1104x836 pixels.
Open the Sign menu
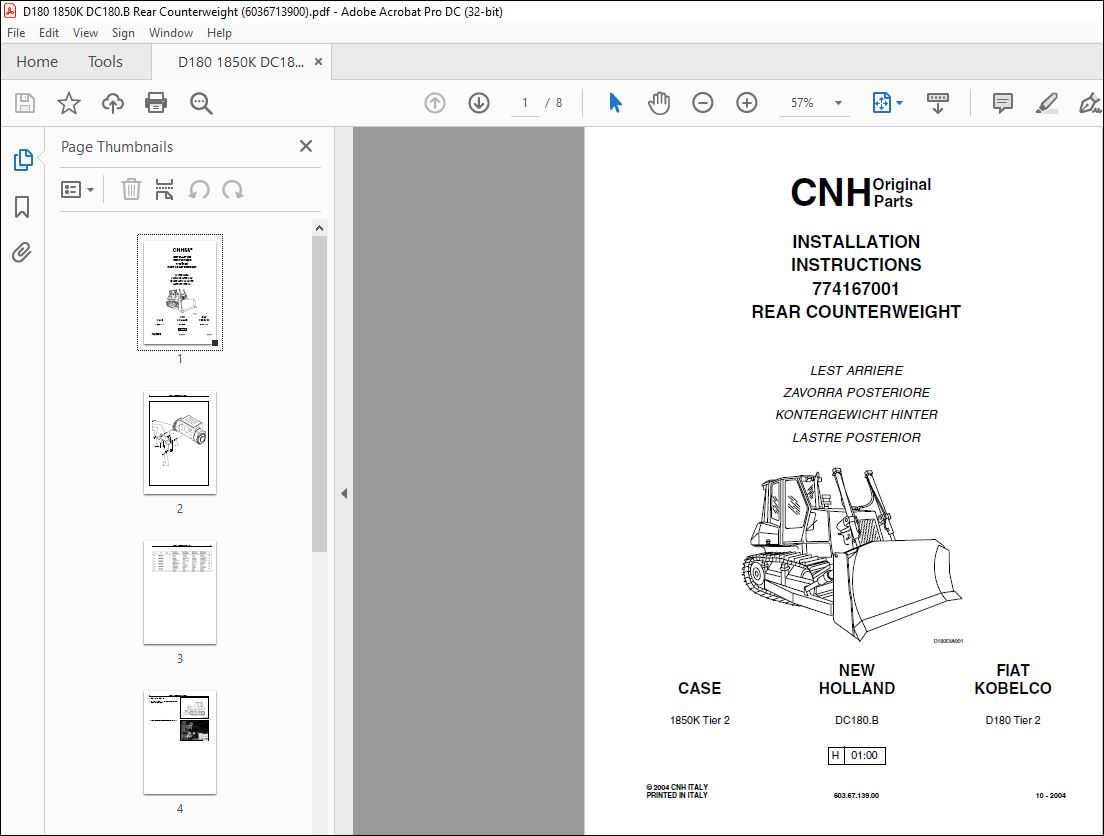pos(123,33)
